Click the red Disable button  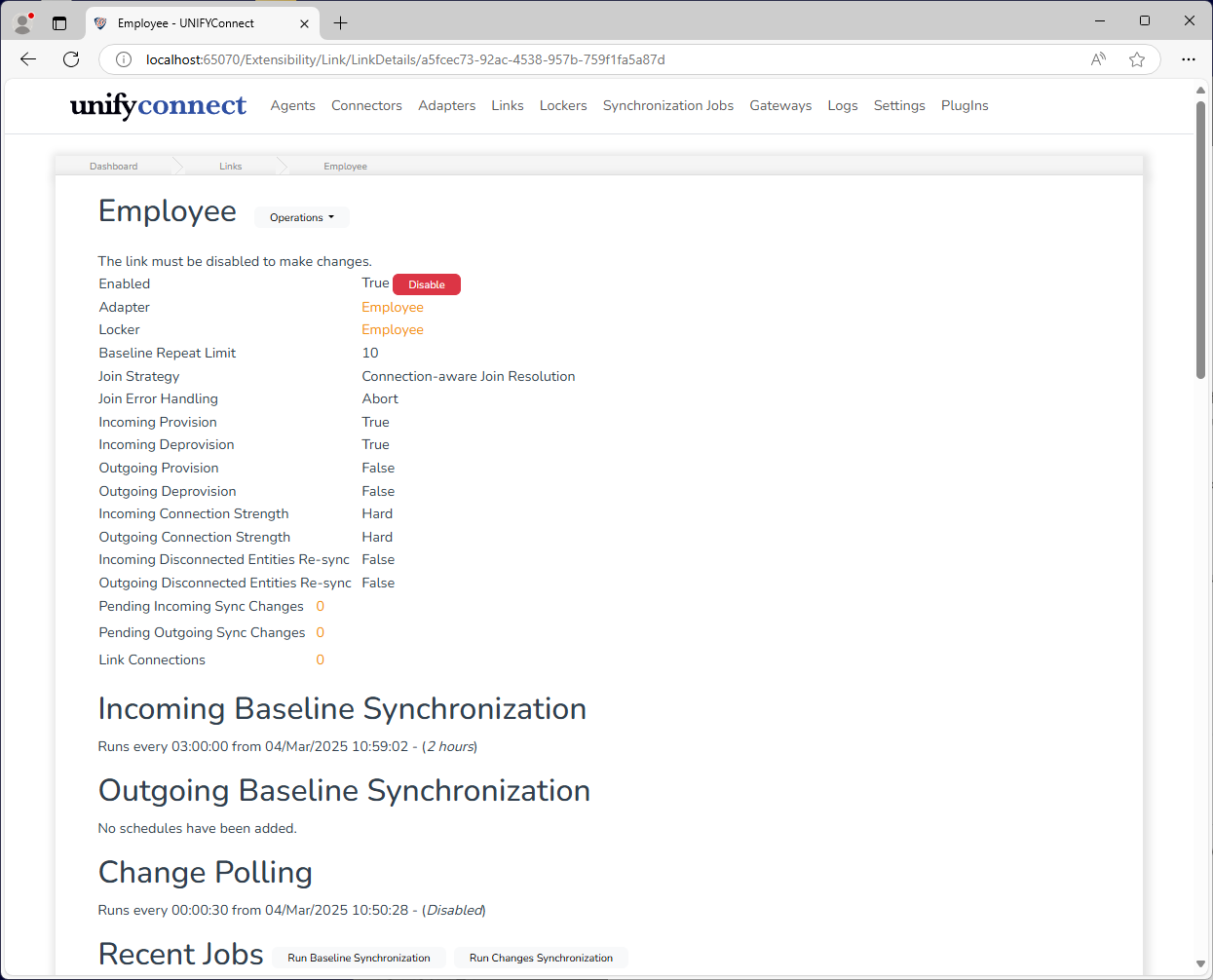coord(427,284)
